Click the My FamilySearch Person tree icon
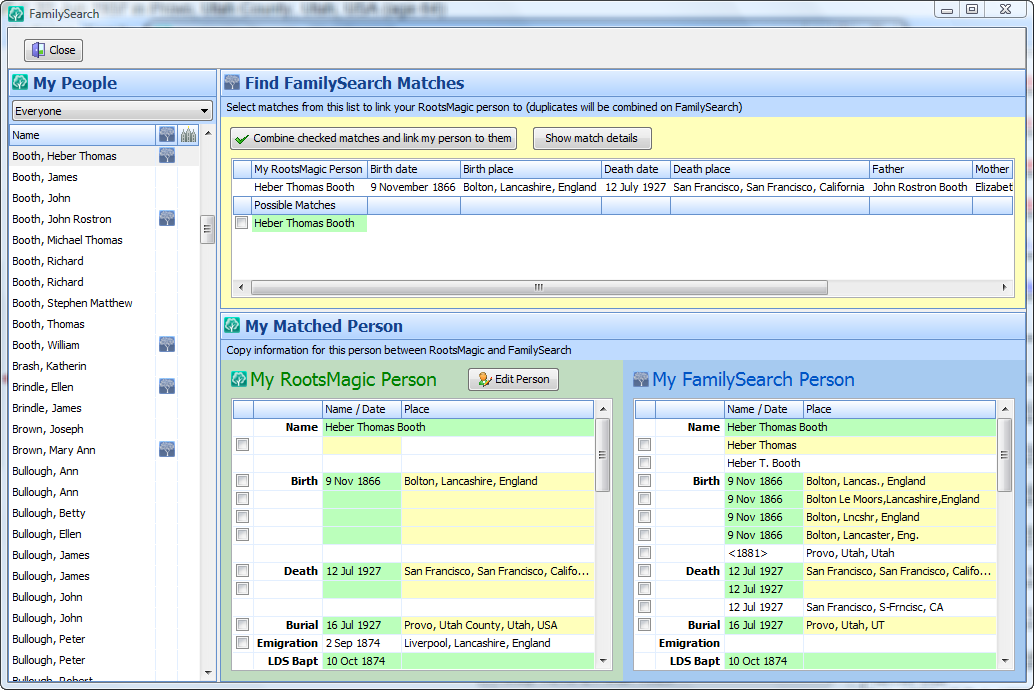Screen dimensions: 1034x690 (641, 379)
